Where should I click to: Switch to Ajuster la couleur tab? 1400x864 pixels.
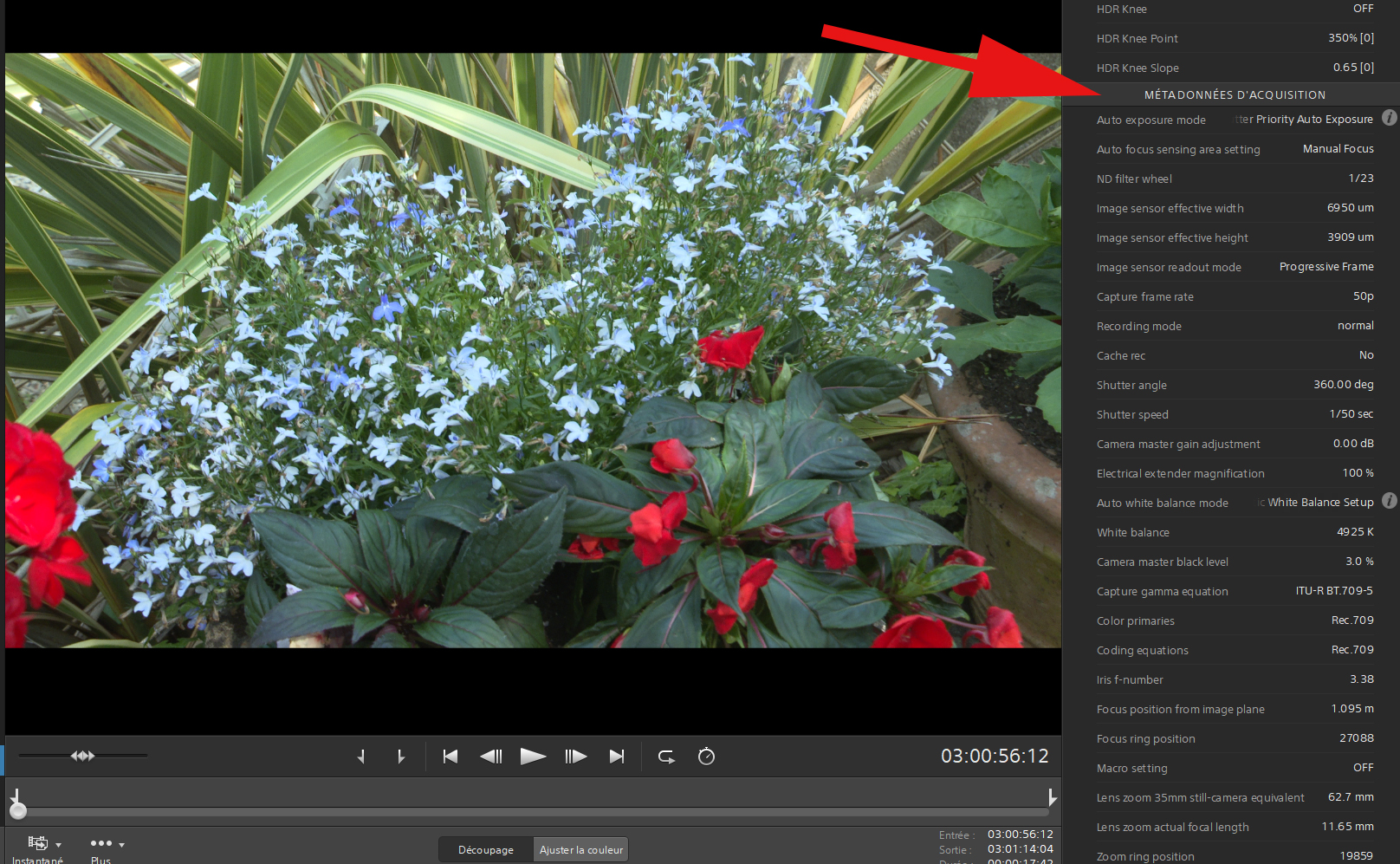click(581, 850)
